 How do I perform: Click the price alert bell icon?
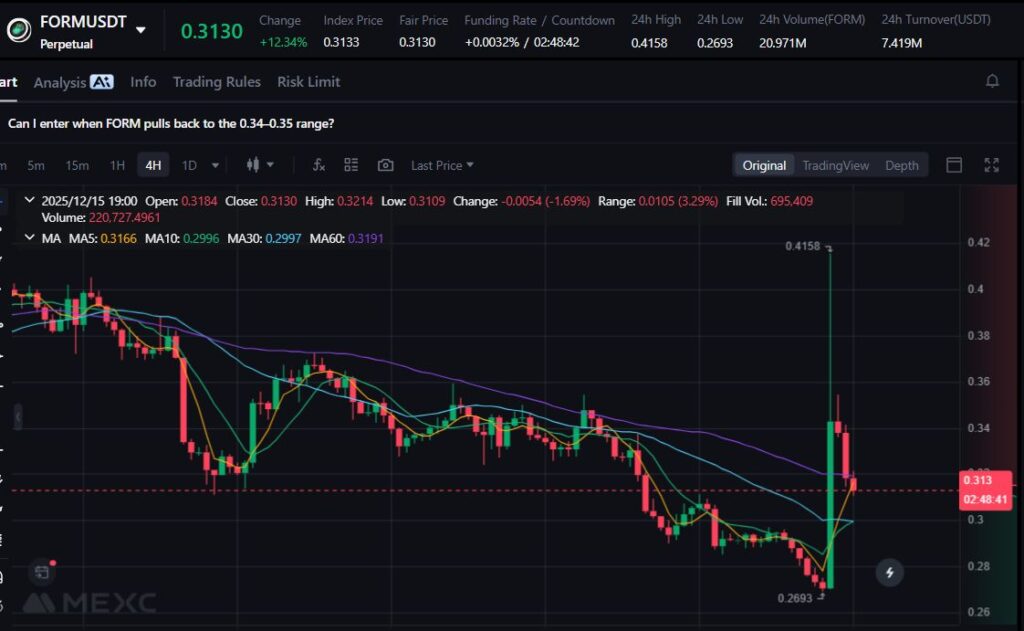tap(992, 82)
